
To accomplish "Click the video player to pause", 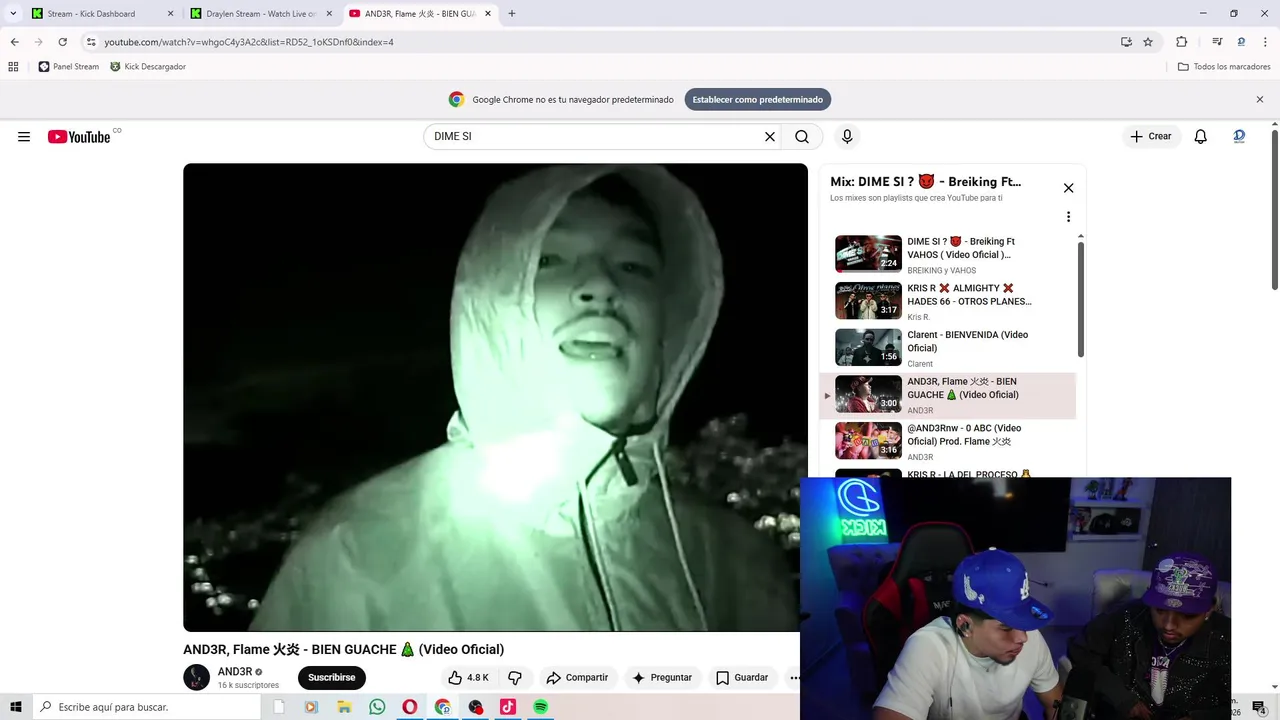I will (495, 397).
